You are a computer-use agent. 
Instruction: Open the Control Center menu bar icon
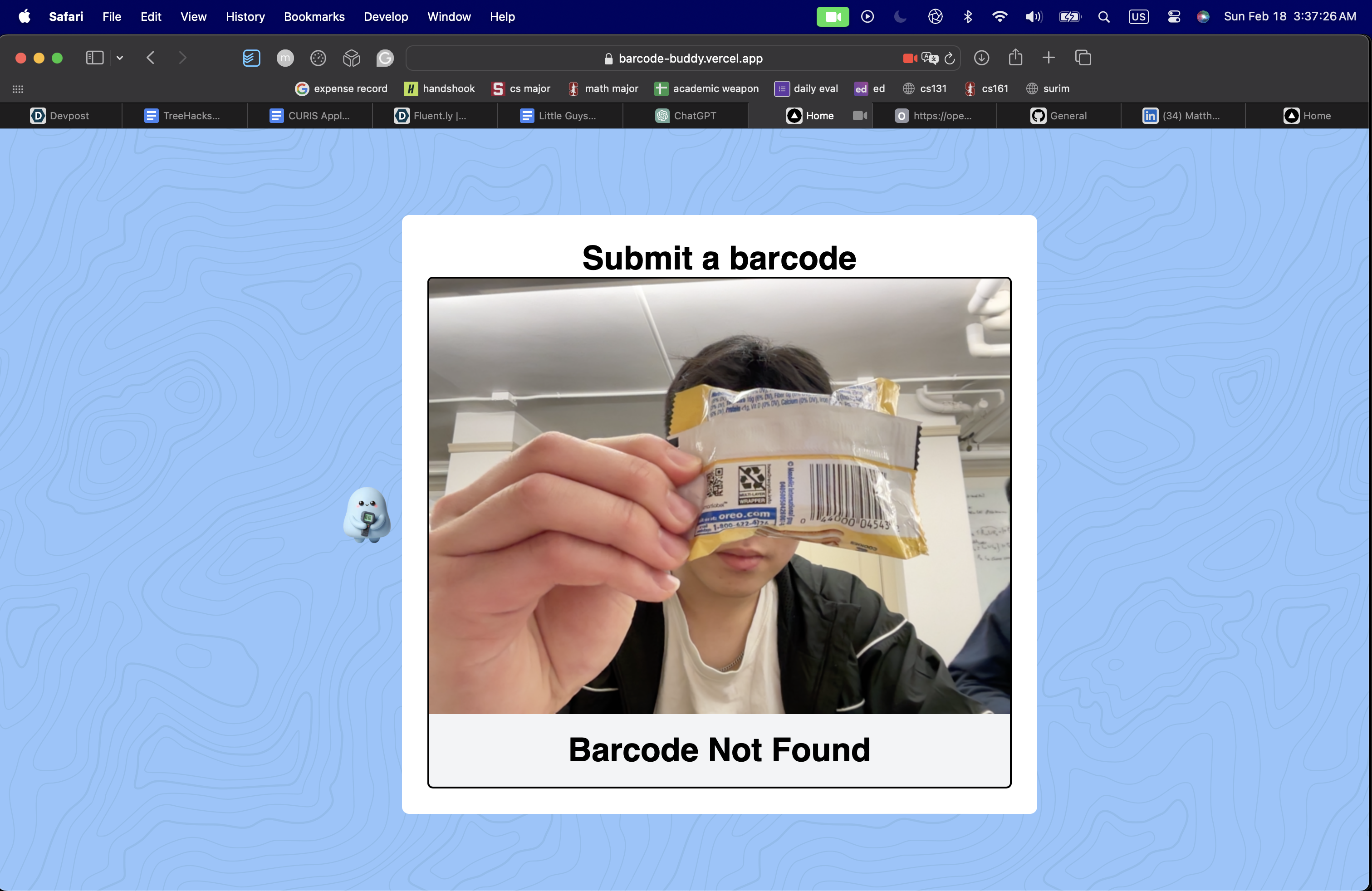[x=1174, y=17]
